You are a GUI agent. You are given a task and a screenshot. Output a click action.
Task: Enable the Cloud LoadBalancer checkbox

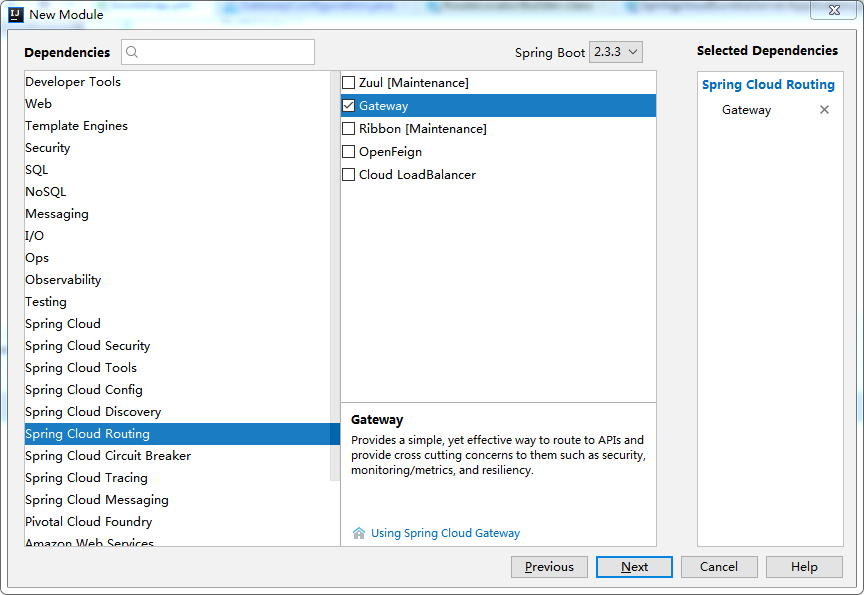[348, 175]
